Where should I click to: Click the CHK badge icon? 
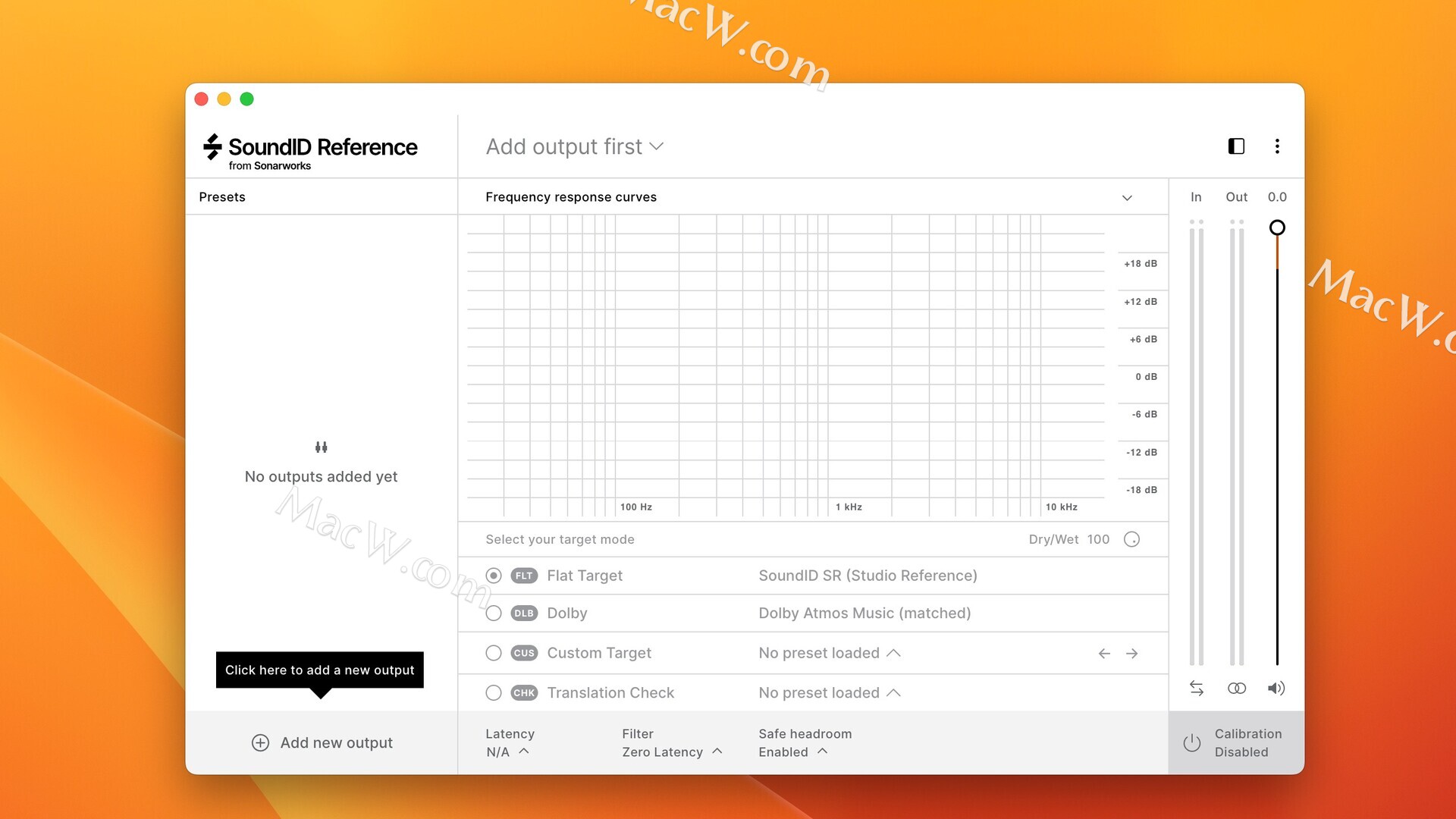[x=524, y=693]
